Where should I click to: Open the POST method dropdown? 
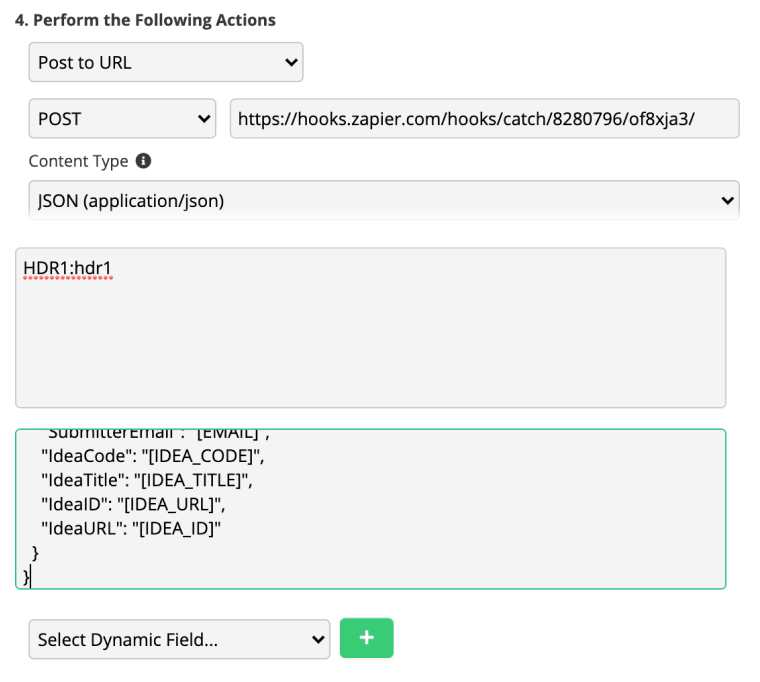(122, 118)
